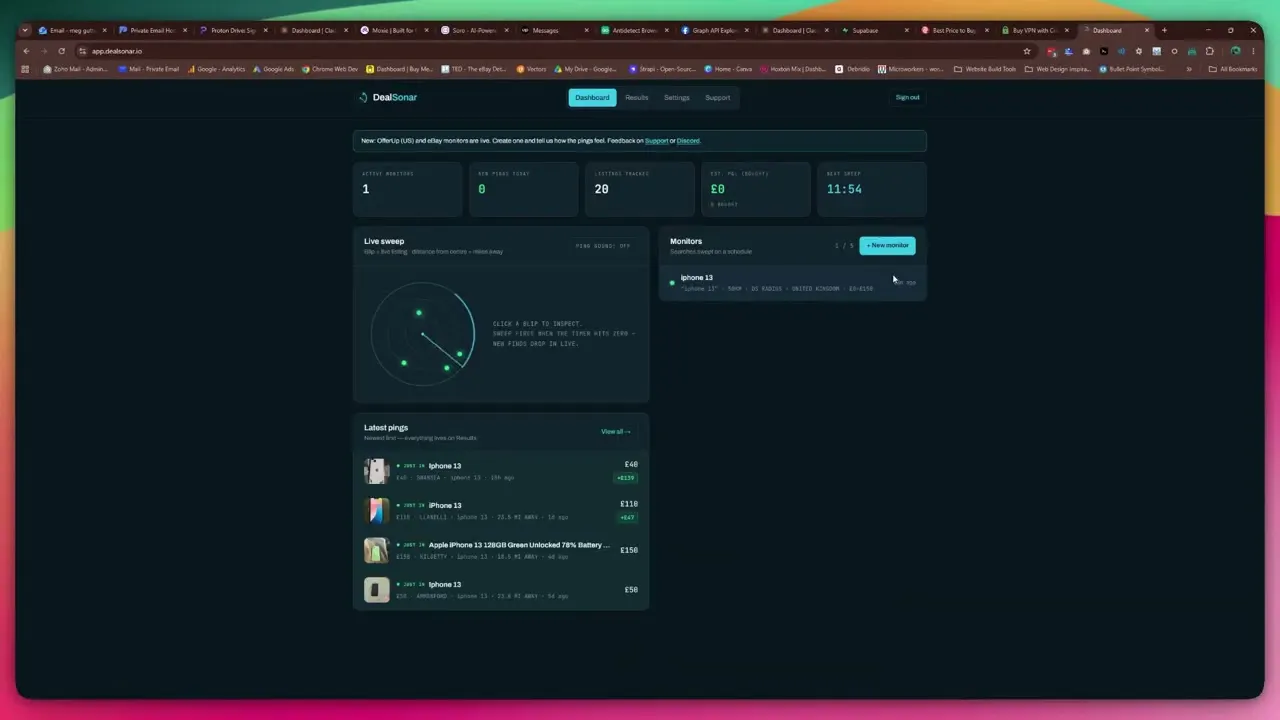Switch to the Email browser tab

click(73, 30)
